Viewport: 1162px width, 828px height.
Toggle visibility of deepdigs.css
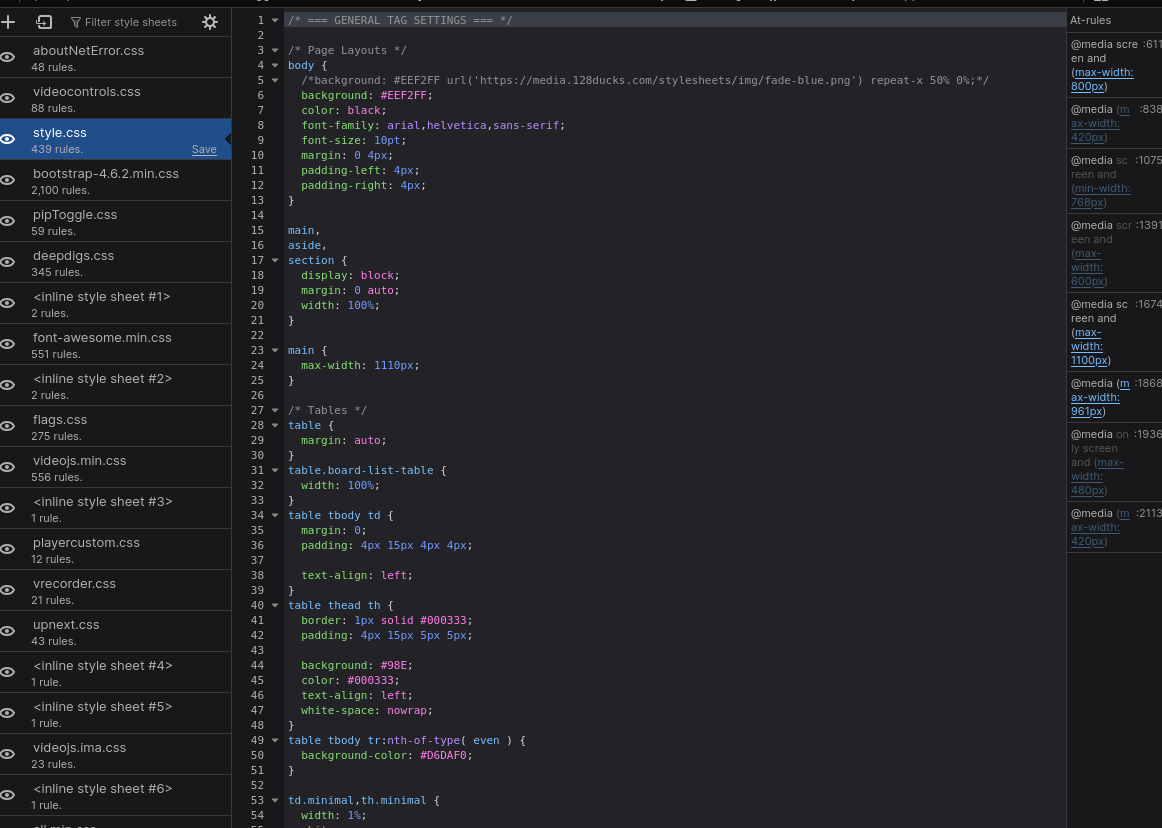pyautogui.click(x=8, y=262)
